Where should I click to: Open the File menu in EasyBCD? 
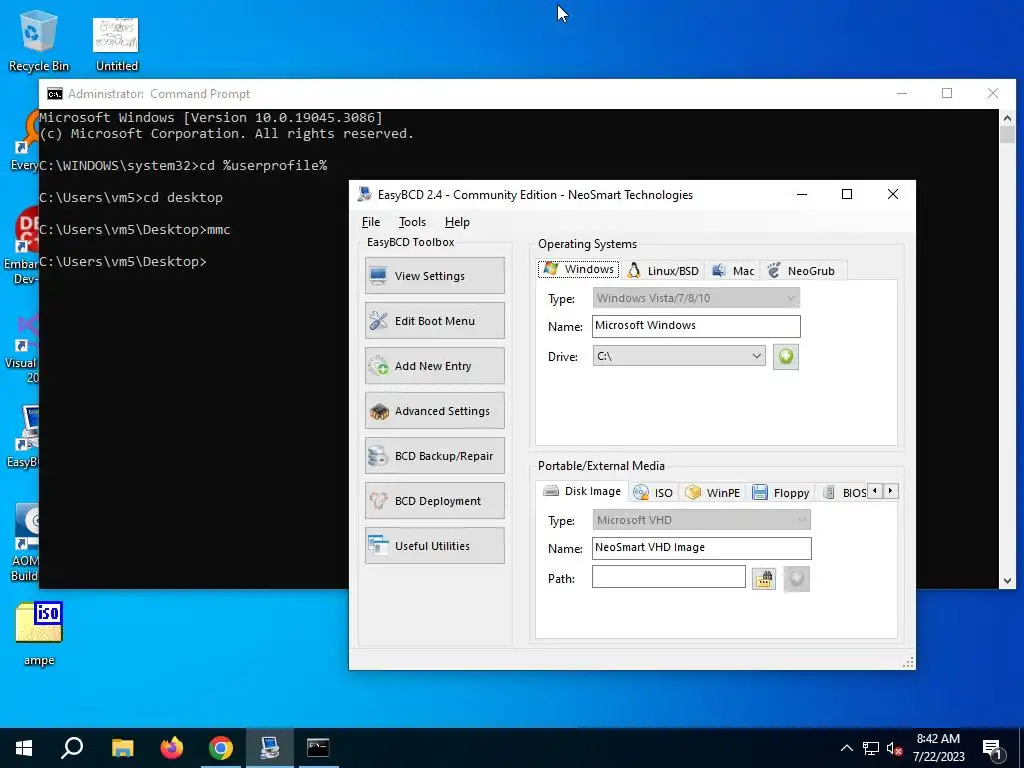pos(371,222)
